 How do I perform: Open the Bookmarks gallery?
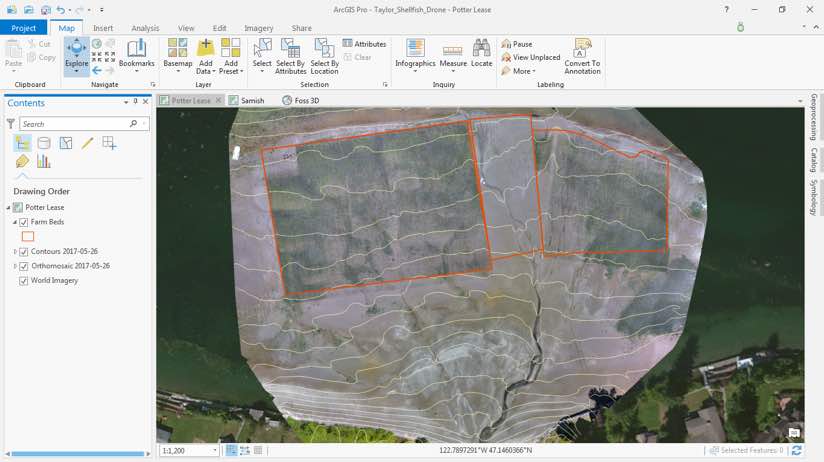pos(137,54)
